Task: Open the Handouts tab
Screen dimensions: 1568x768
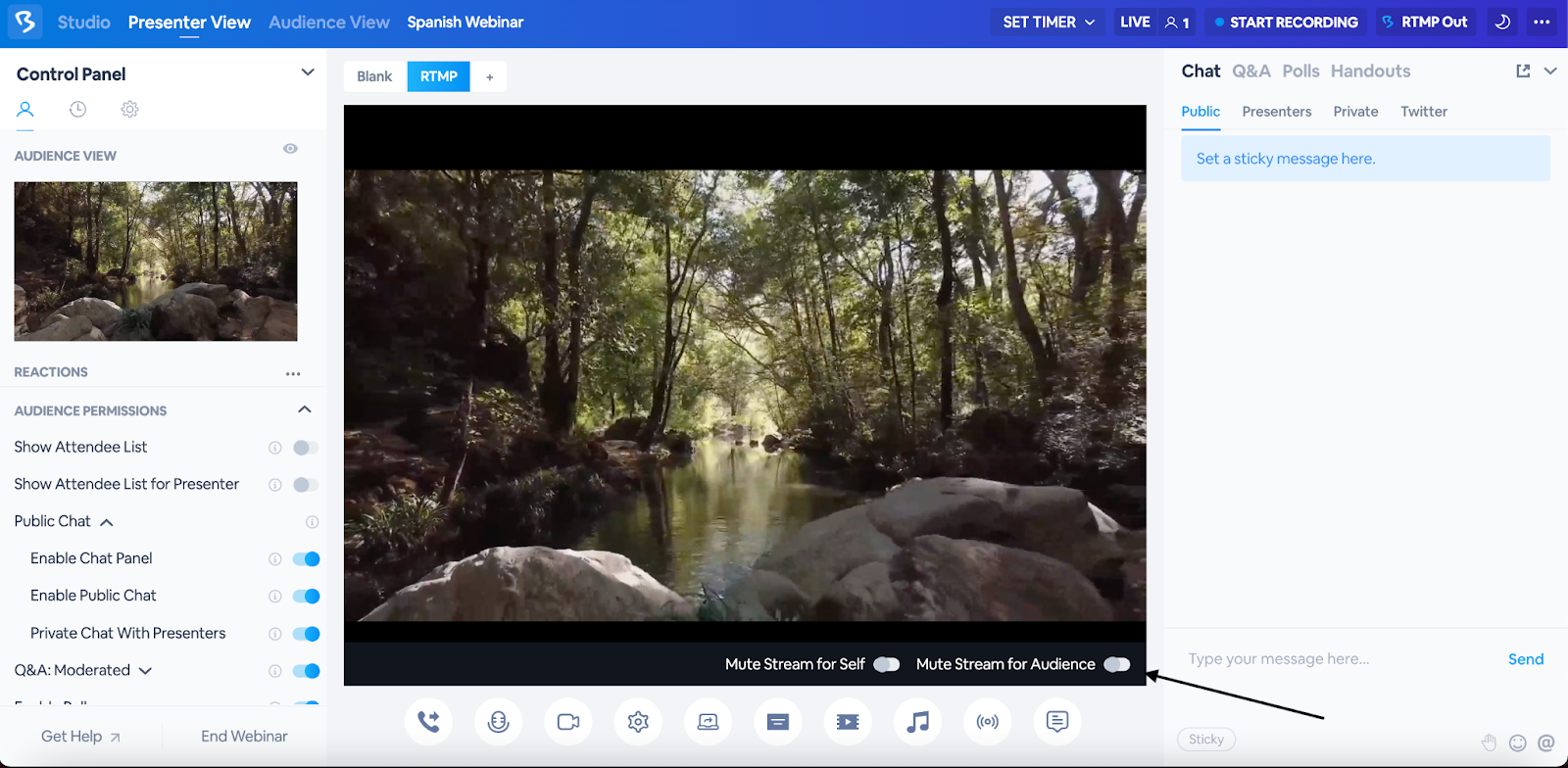Action: pos(1371,71)
